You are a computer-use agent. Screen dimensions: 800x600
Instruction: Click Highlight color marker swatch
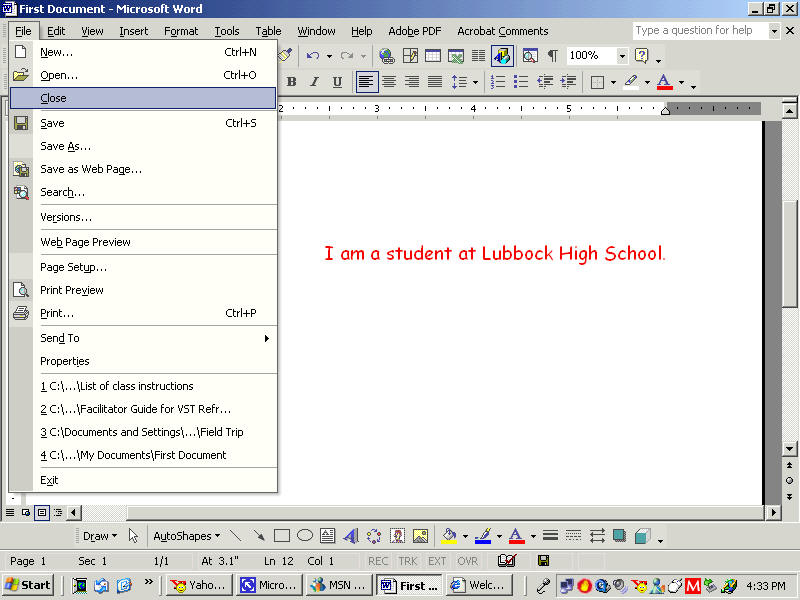631,82
